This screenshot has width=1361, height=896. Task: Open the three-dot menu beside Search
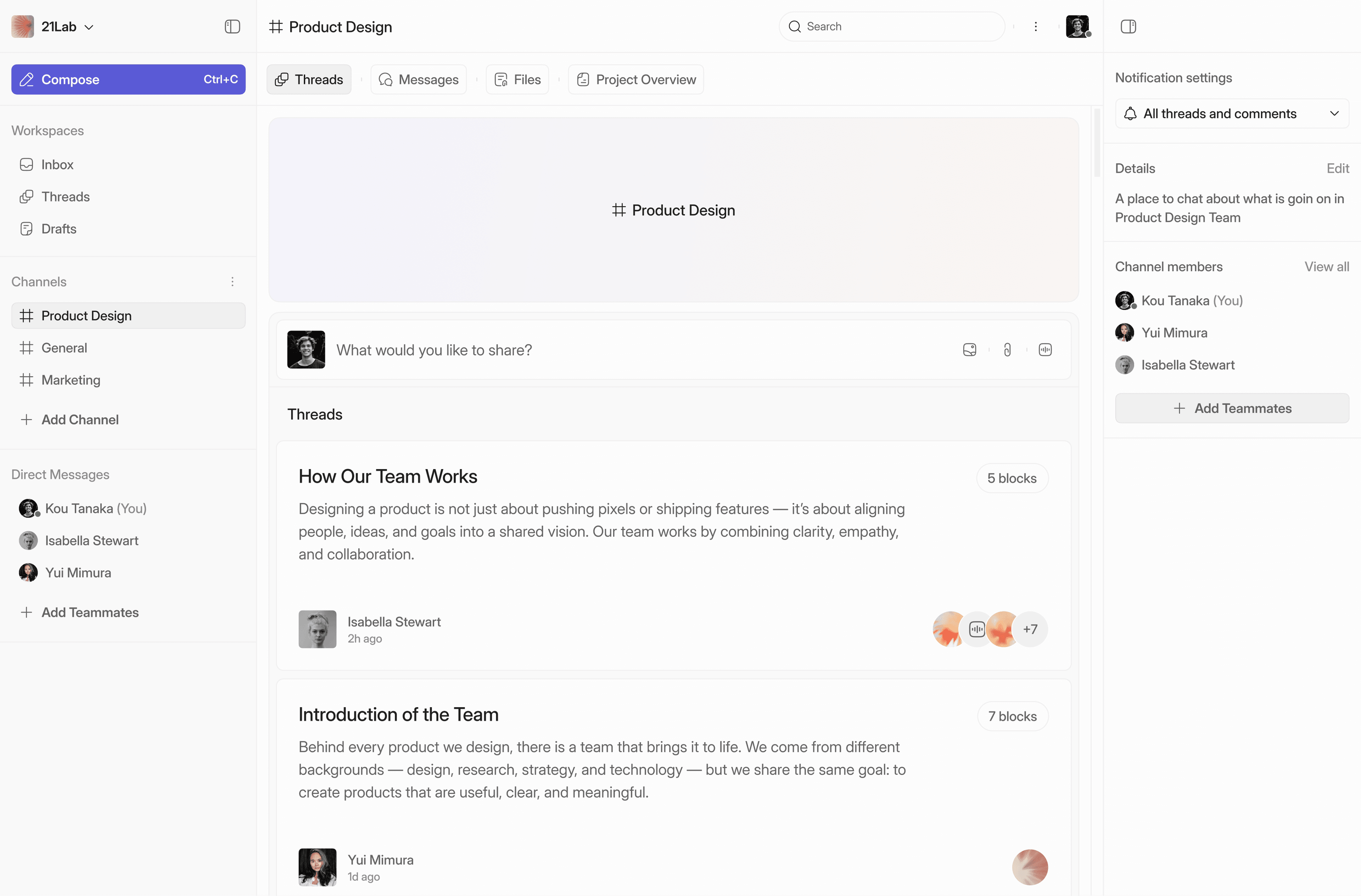(1035, 27)
